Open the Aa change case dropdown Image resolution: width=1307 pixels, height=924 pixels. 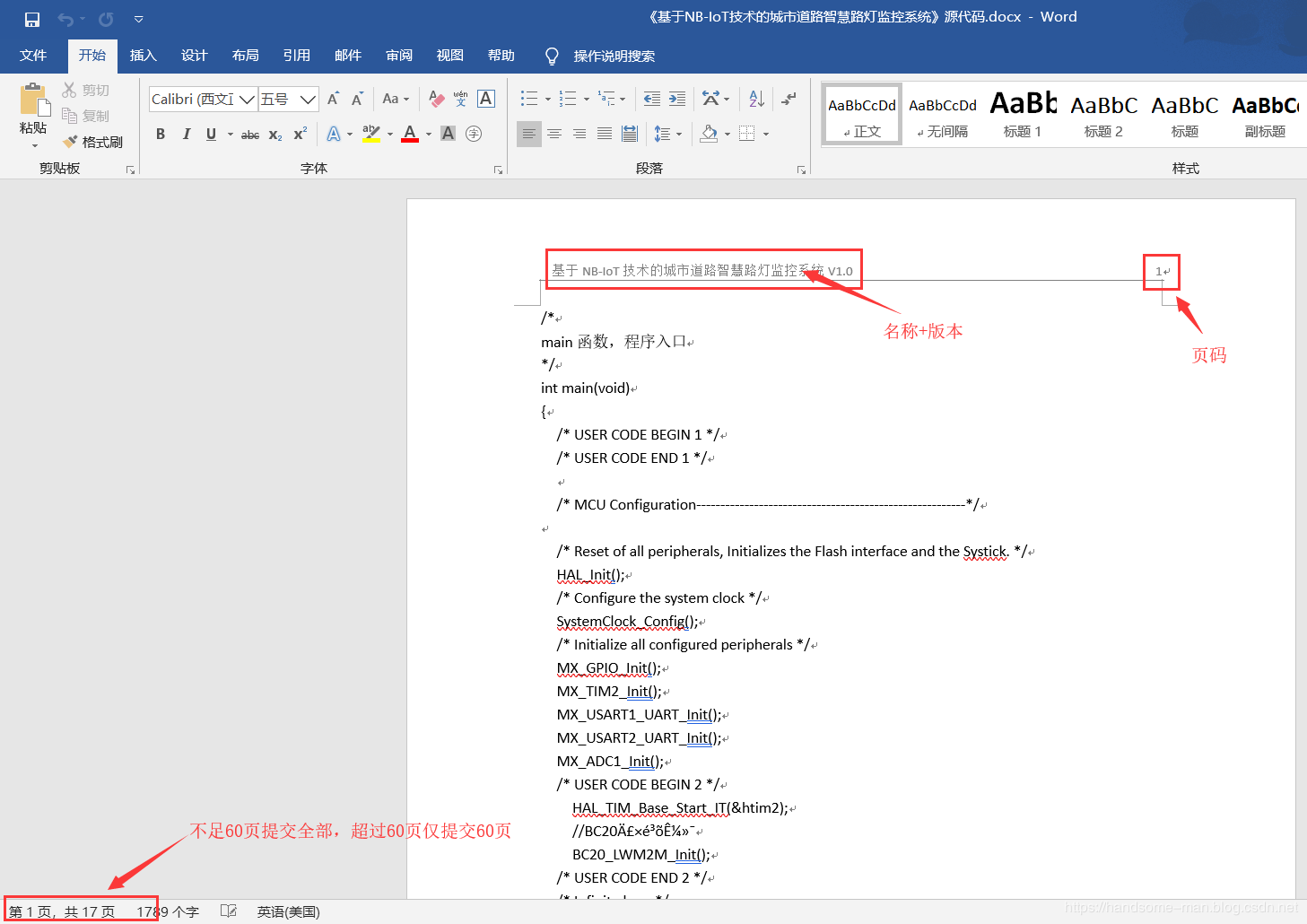396,99
